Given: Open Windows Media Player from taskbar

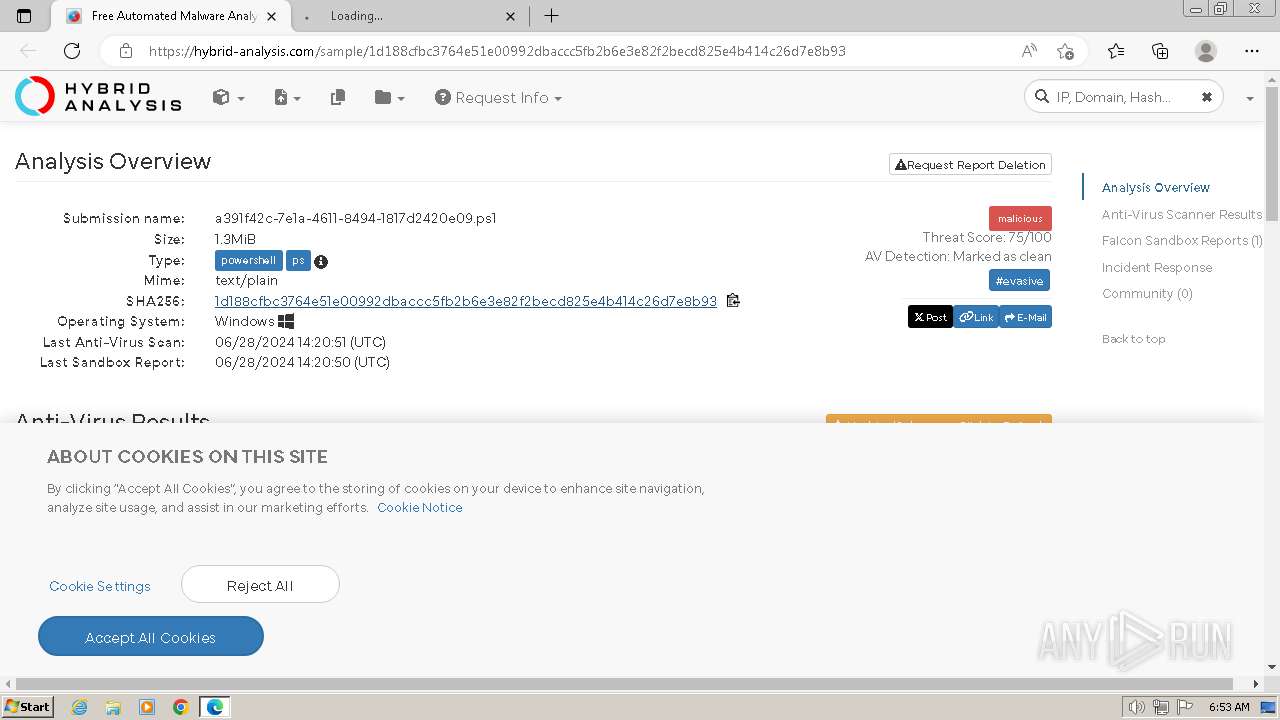Looking at the screenshot, I should (147, 707).
